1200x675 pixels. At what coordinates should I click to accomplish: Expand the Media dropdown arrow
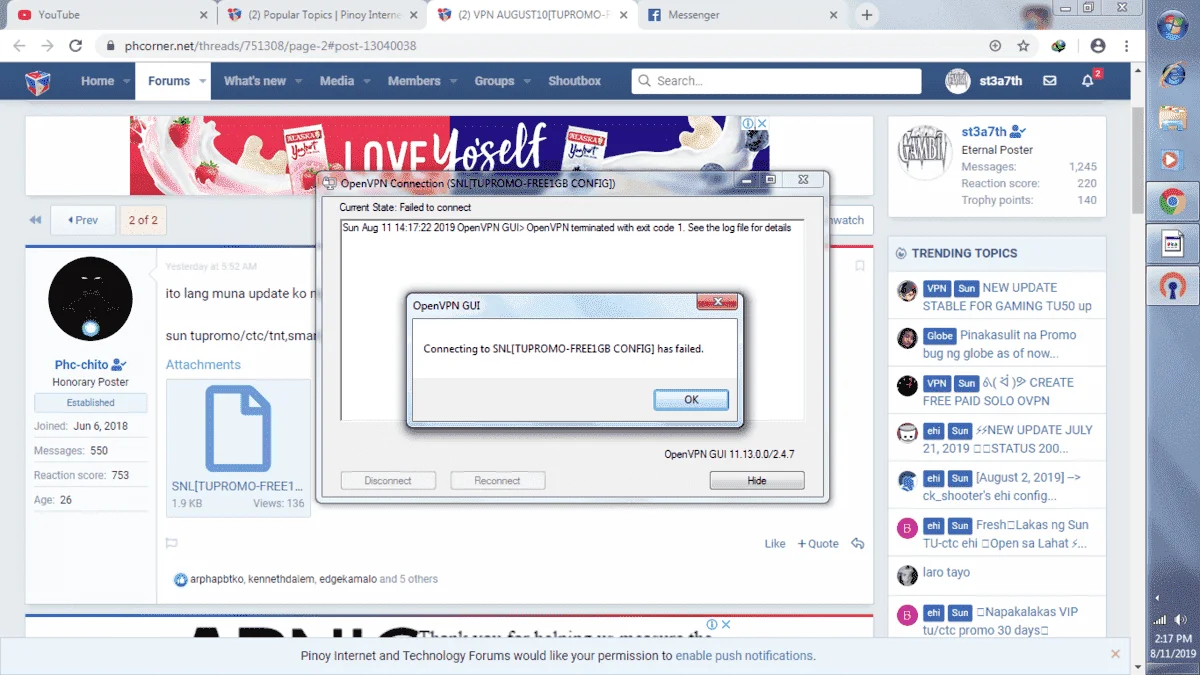367,82
